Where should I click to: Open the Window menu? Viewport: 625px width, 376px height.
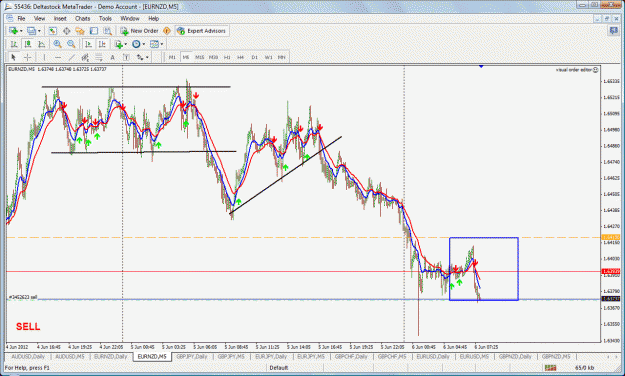130,18
